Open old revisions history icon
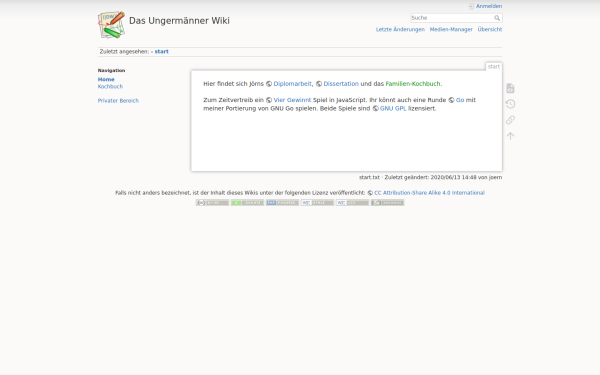The width and height of the screenshot is (600, 375). (x=510, y=104)
